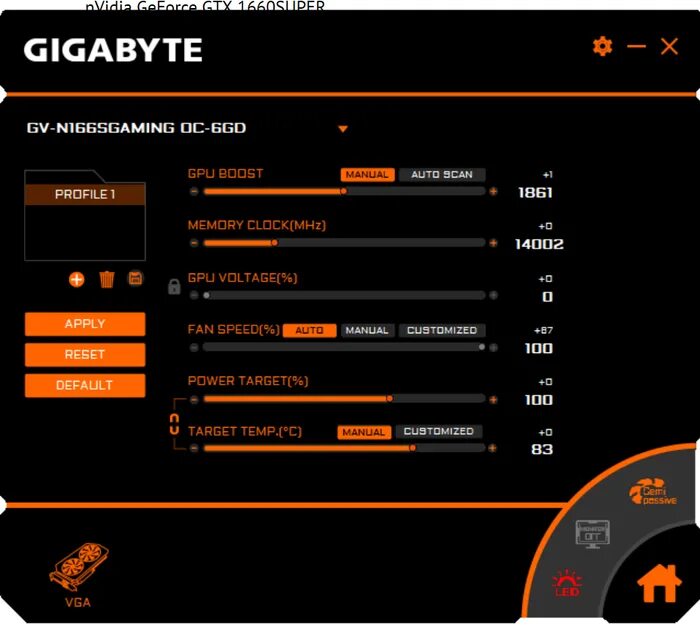
Task: Close the Gigabyte utility window
Action: [669, 46]
